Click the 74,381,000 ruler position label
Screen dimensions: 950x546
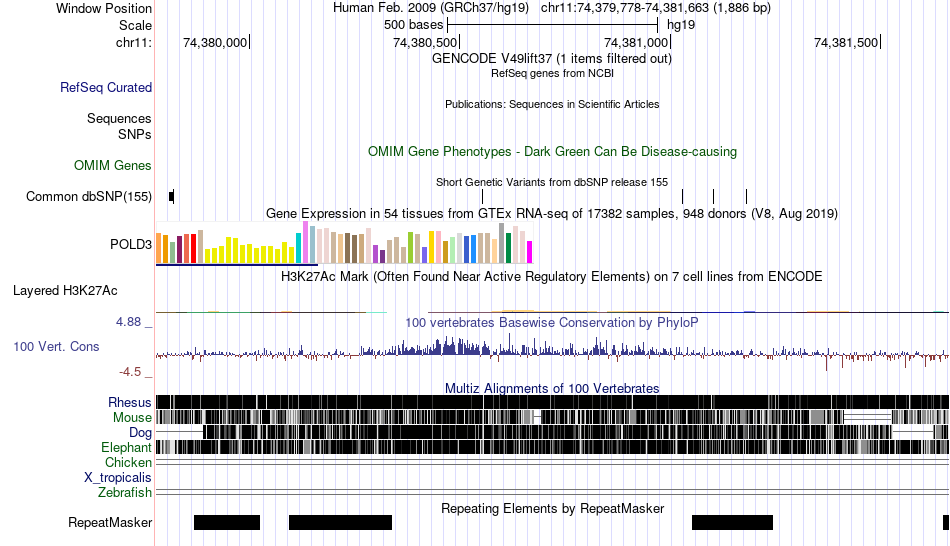[636, 42]
